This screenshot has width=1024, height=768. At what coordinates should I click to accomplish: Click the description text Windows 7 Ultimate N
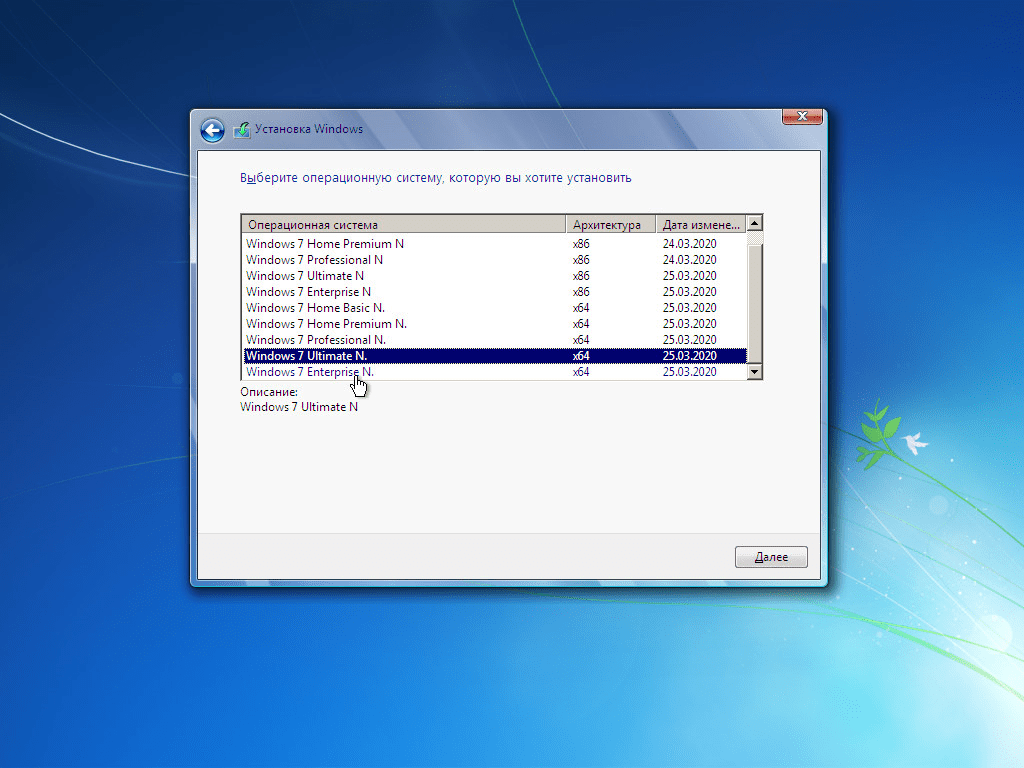(x=299, y=407)
